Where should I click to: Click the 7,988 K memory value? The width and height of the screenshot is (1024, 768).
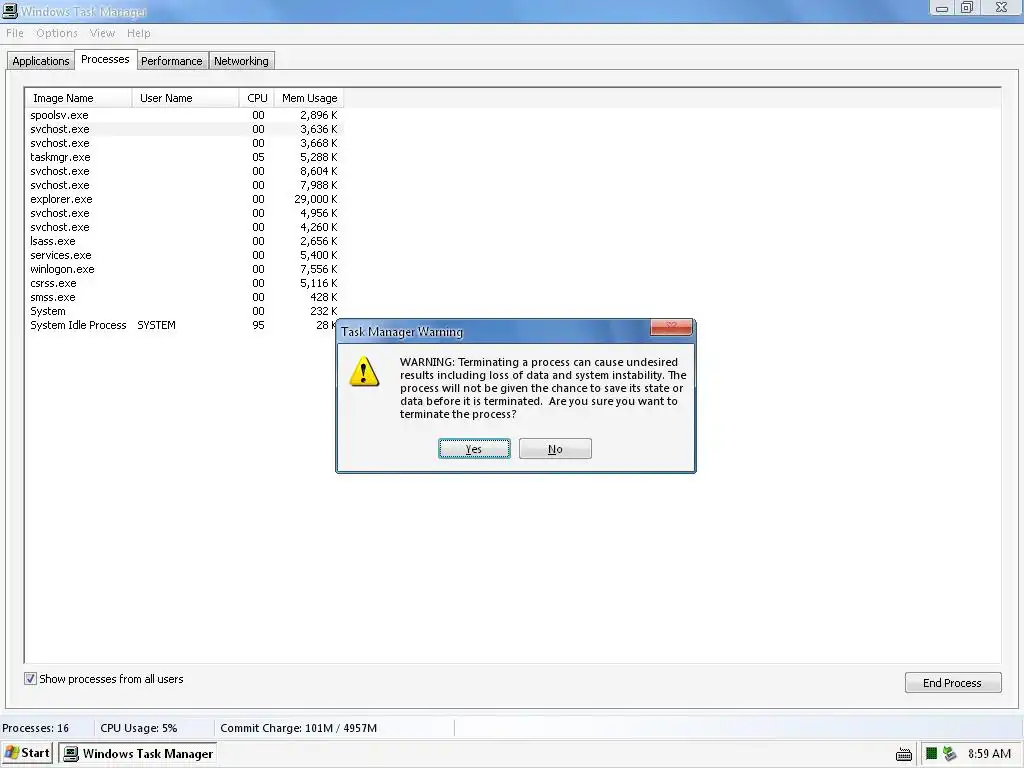pyautogui.click(x=319, y=185)
